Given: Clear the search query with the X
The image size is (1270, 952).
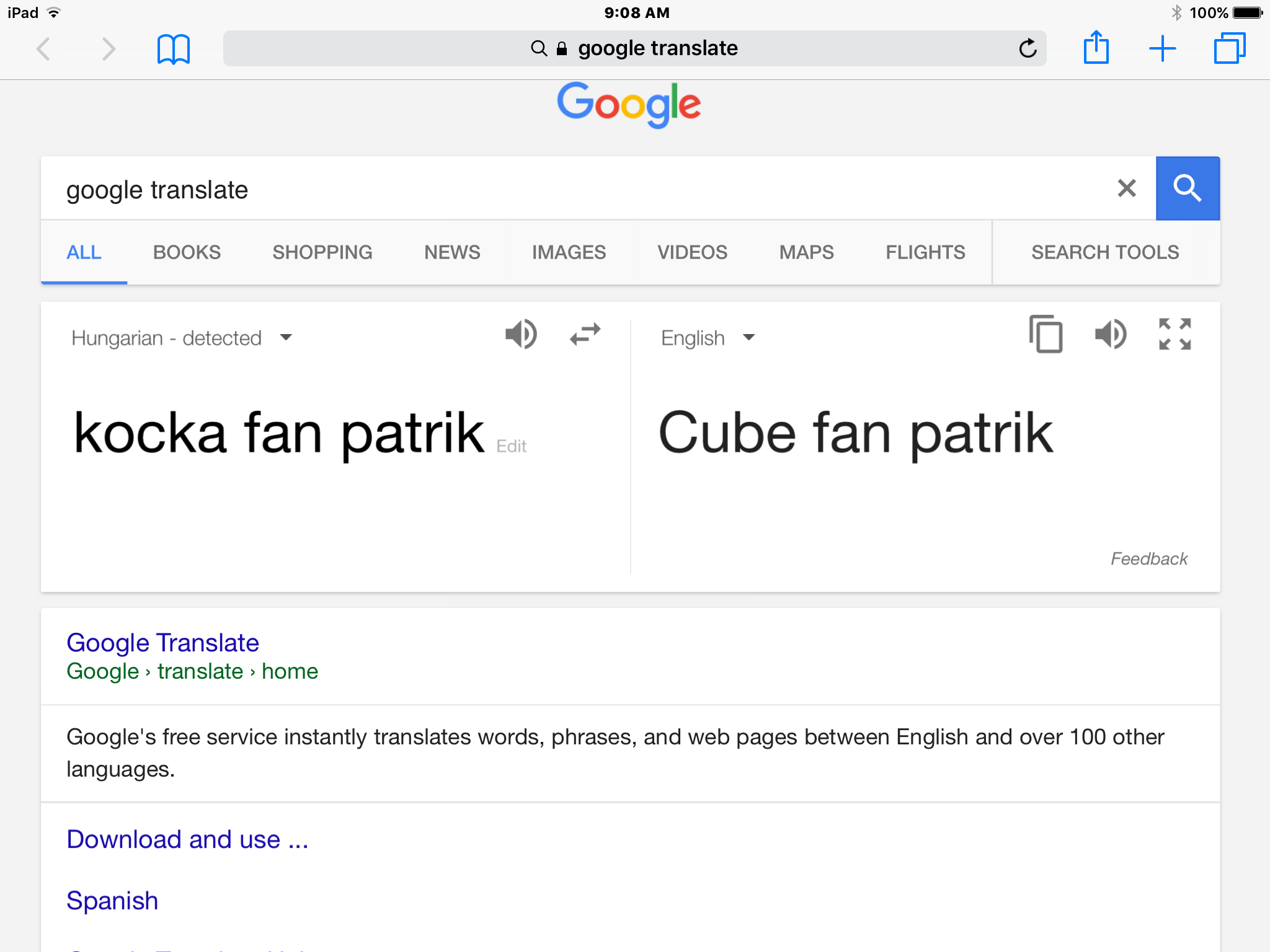Looking at the screenshot, I should [x=1127, y=188].
